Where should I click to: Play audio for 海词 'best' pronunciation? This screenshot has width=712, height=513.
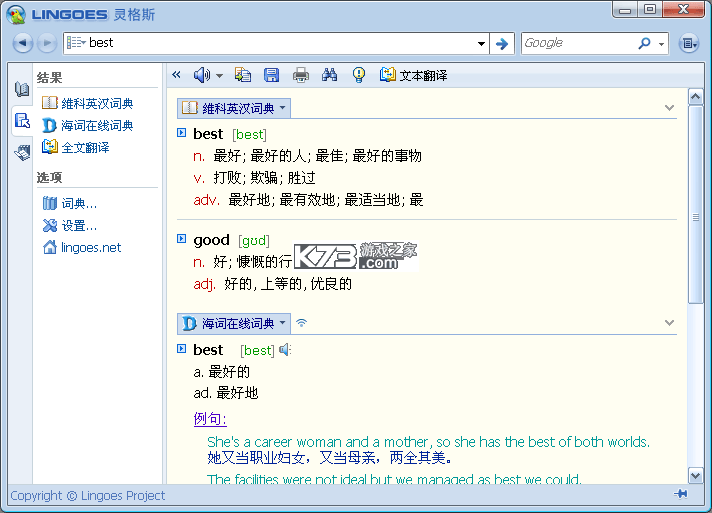pyautogui.click(x=285, y=350)
